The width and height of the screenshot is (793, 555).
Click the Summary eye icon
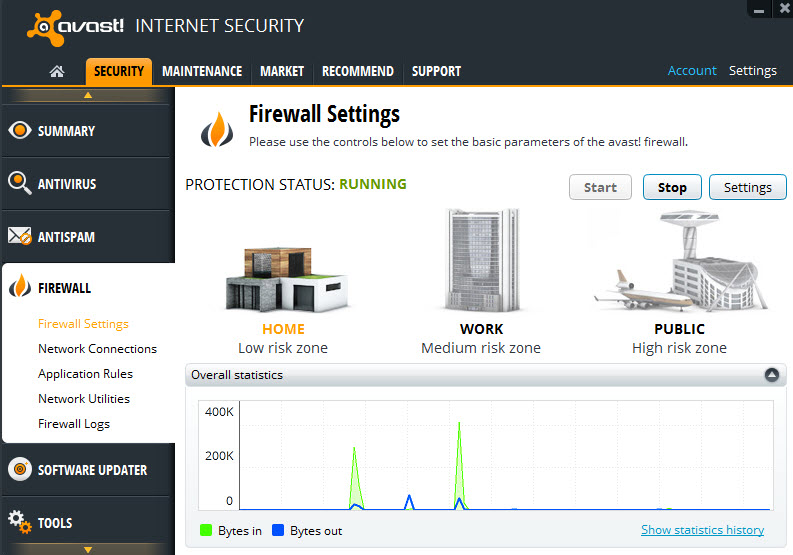pos(20,131)
